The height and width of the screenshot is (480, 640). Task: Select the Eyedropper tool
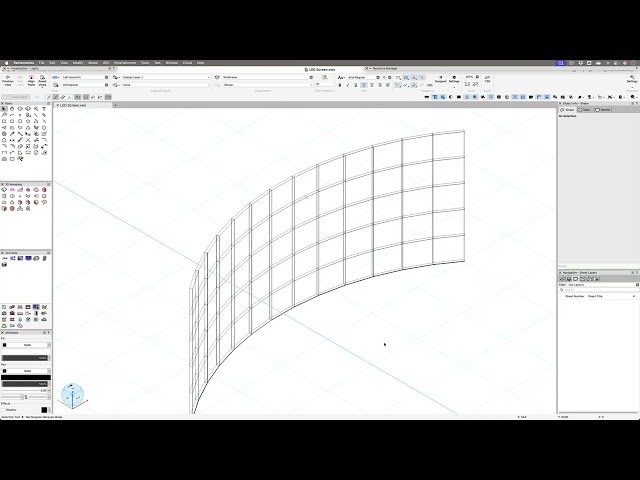click(x=12, y=134)
